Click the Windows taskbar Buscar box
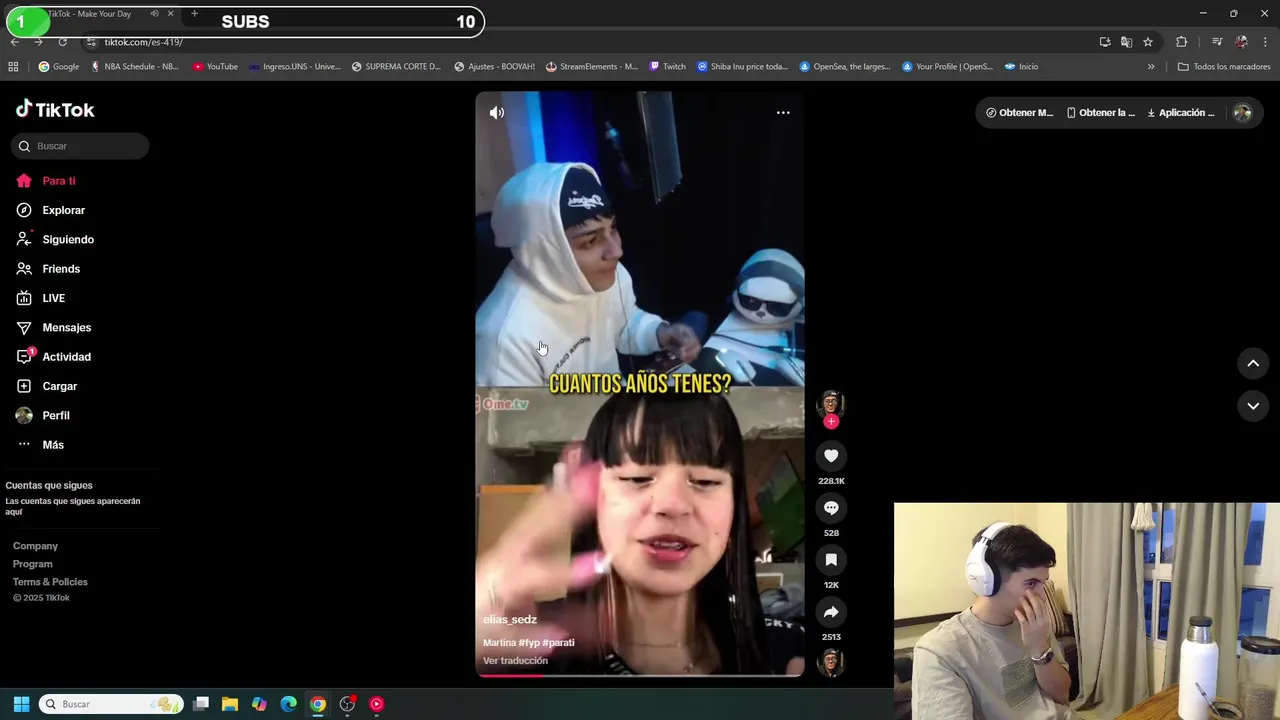The image size is (1280, 720). coord(111,704)
